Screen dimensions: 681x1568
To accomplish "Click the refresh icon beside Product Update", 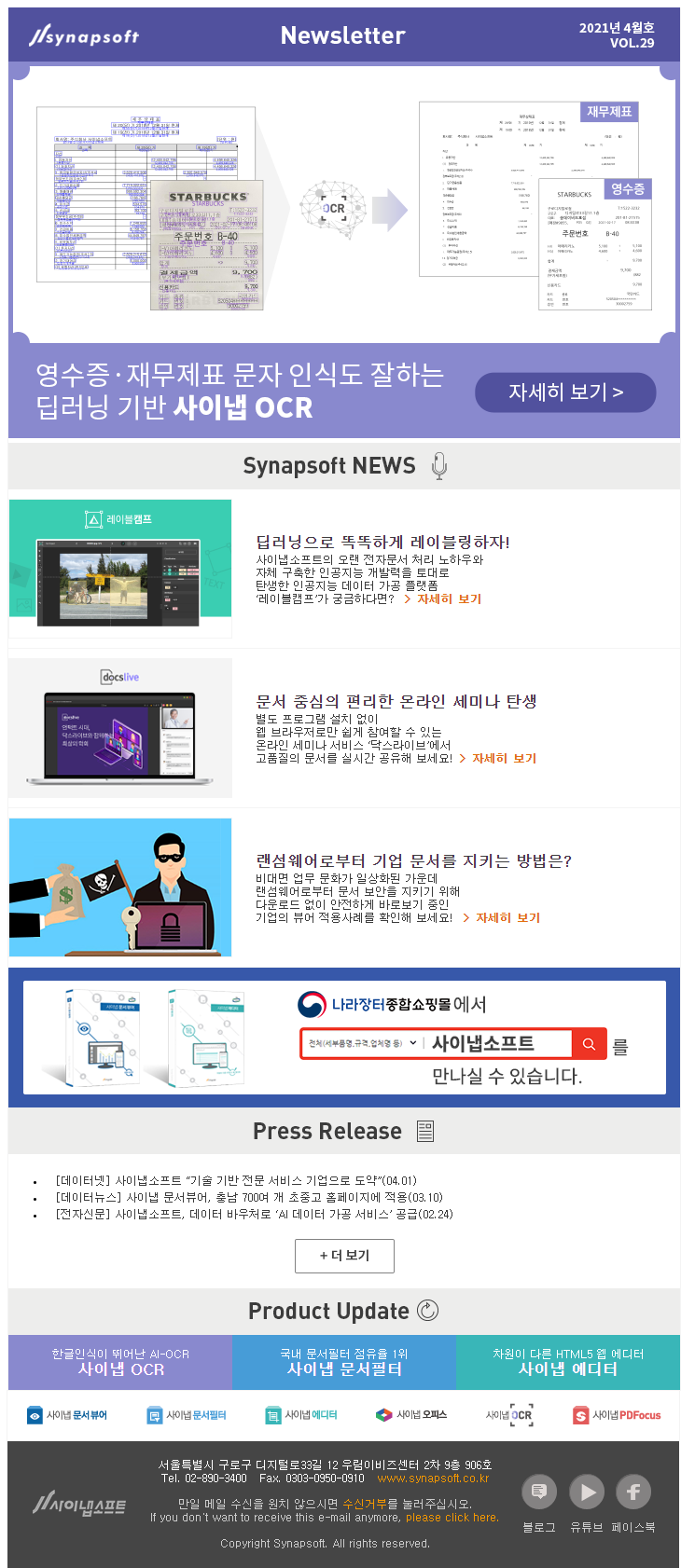I will (x=427, y=1311).
